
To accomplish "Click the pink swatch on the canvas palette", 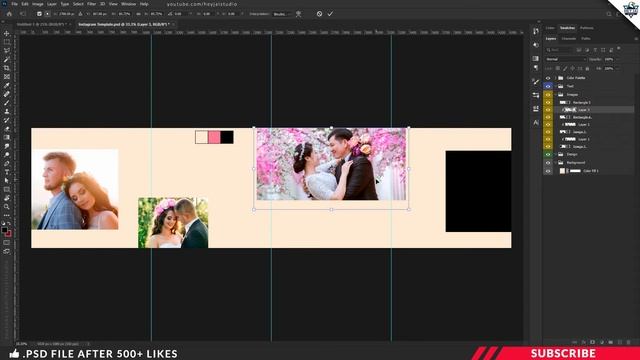I will coord(214,137).
